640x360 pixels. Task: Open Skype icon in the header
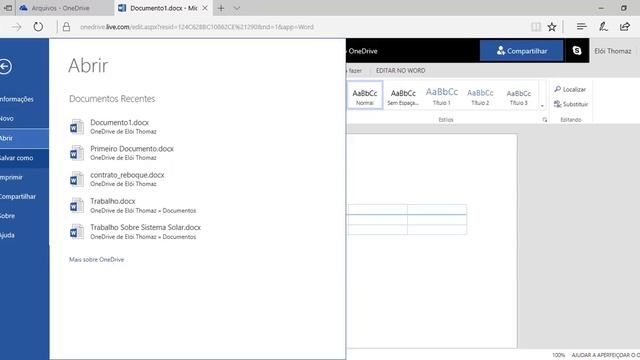tap(577, 51)
